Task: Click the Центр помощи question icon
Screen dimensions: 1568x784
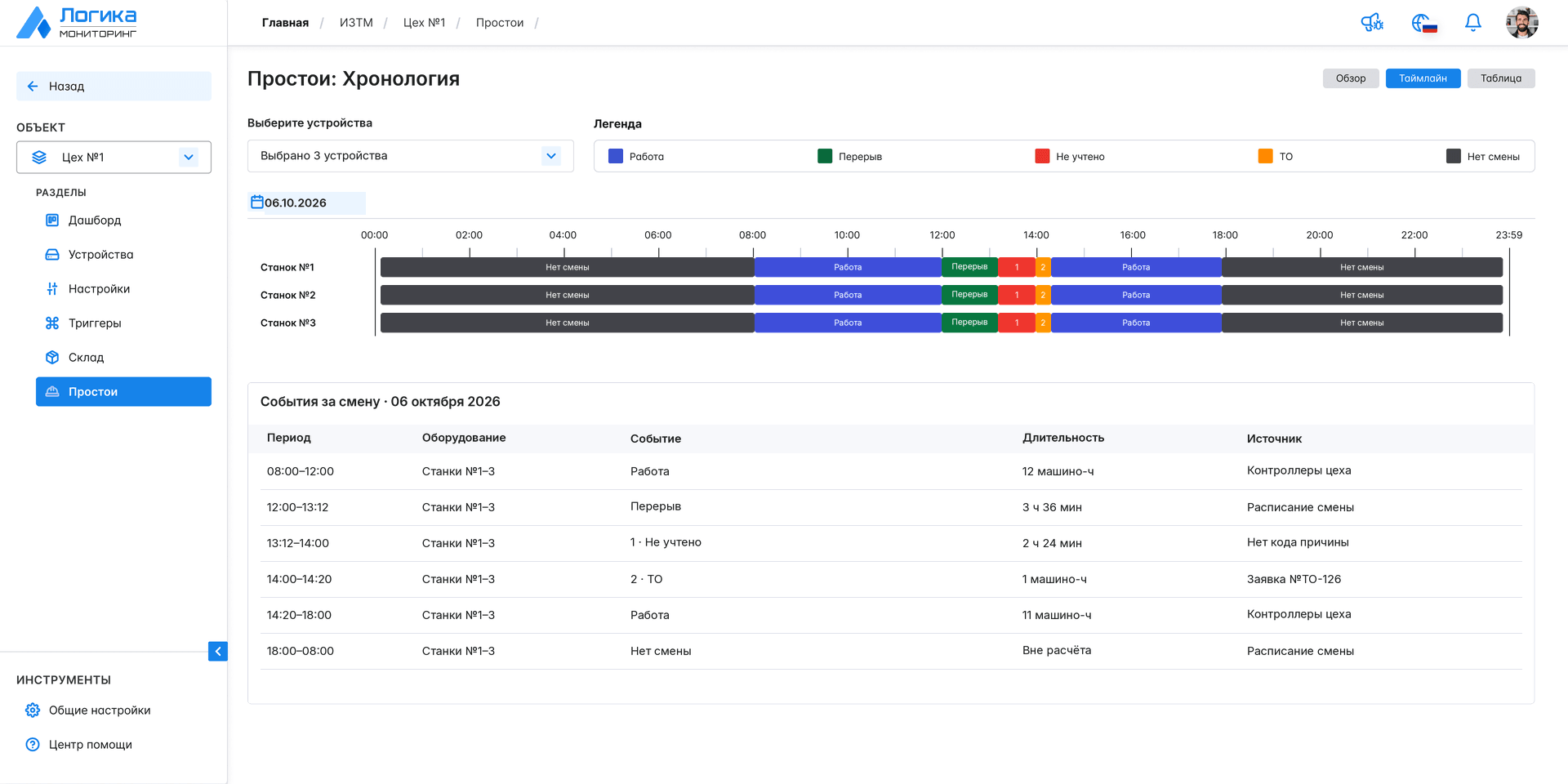Action: (x=33, y=745)
